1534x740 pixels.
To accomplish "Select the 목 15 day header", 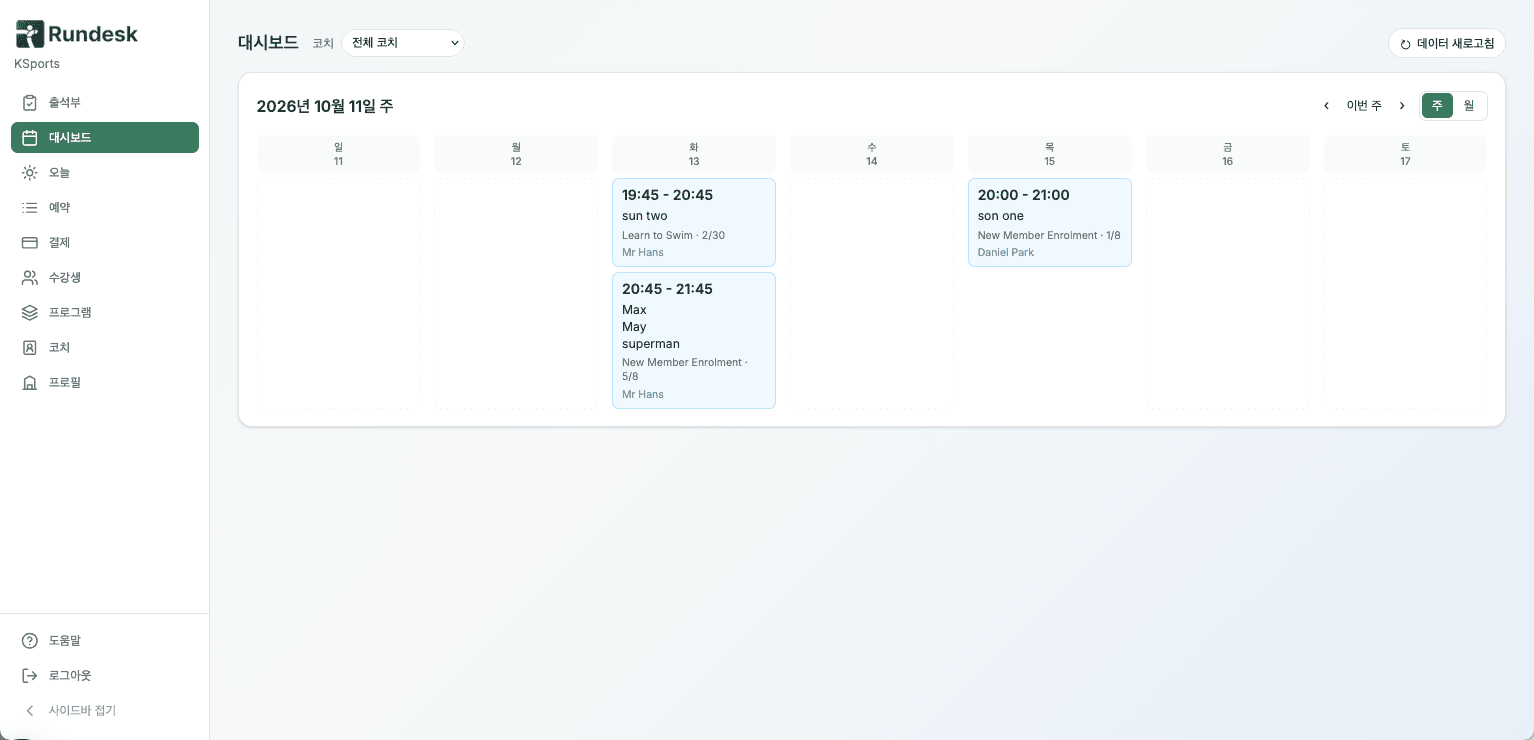I will [x=1050, y=154].
